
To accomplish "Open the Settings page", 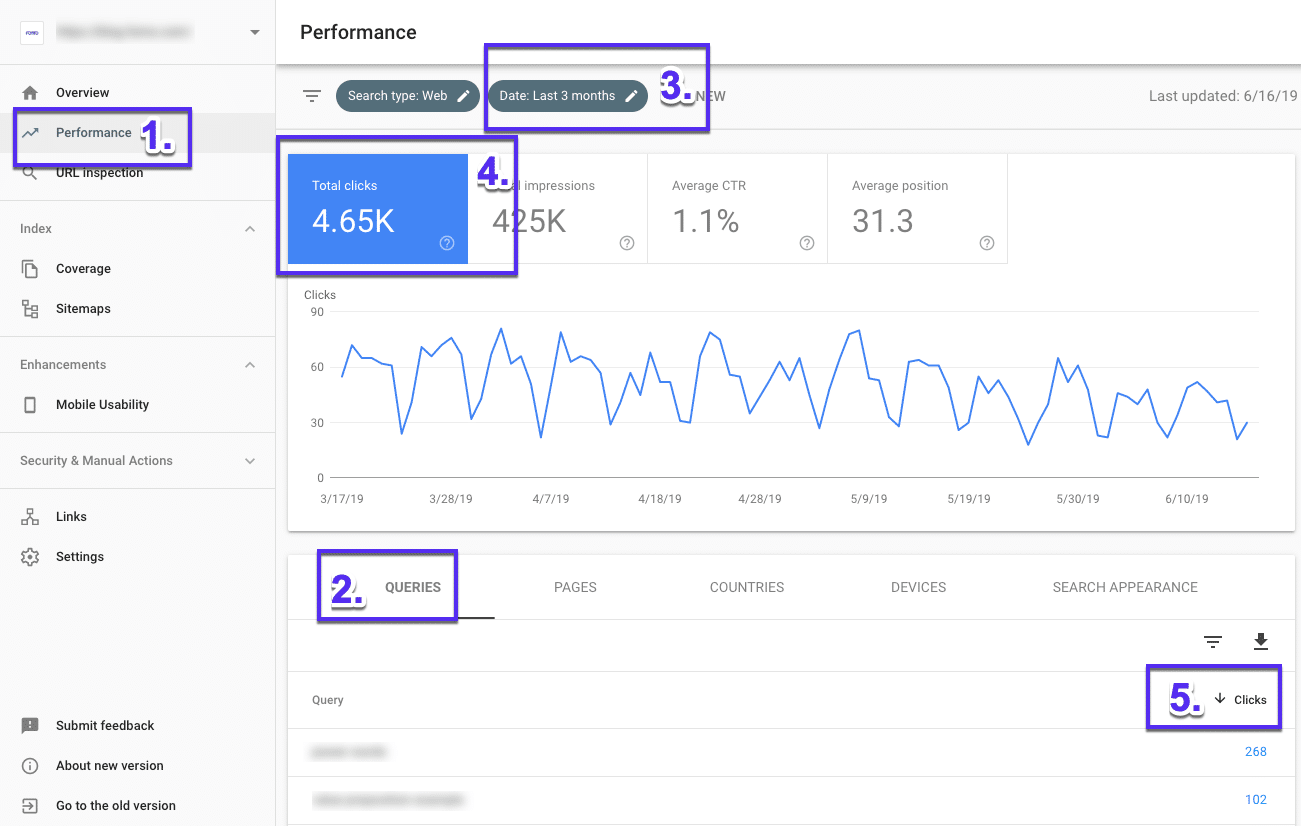I will [80, 556].
